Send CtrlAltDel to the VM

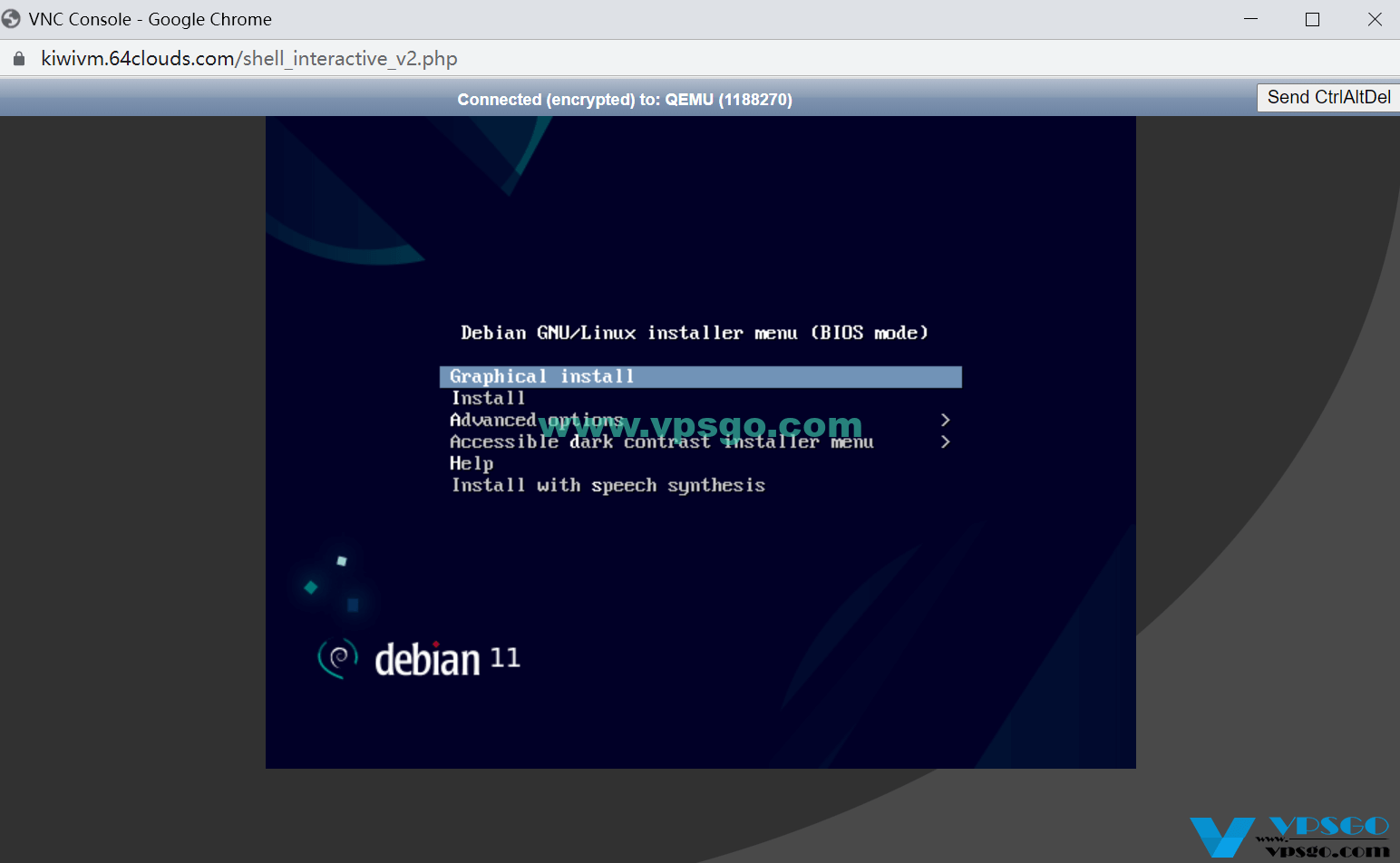click(x=1328, y=97)
